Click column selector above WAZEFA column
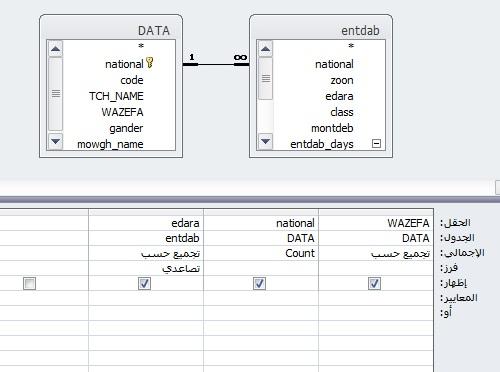Viewport: 500px width, 372px height. 376,212
